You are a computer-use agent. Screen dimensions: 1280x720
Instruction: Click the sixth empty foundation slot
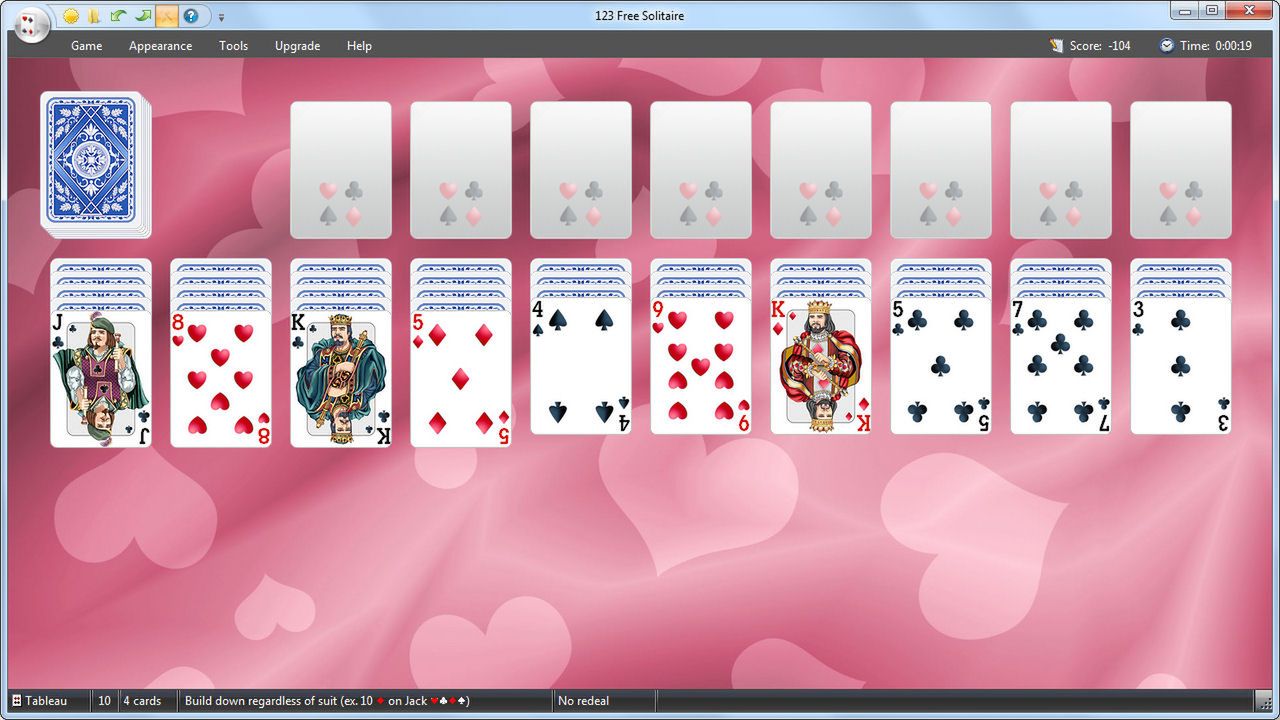pyautogui.click(x=941, y=170)
